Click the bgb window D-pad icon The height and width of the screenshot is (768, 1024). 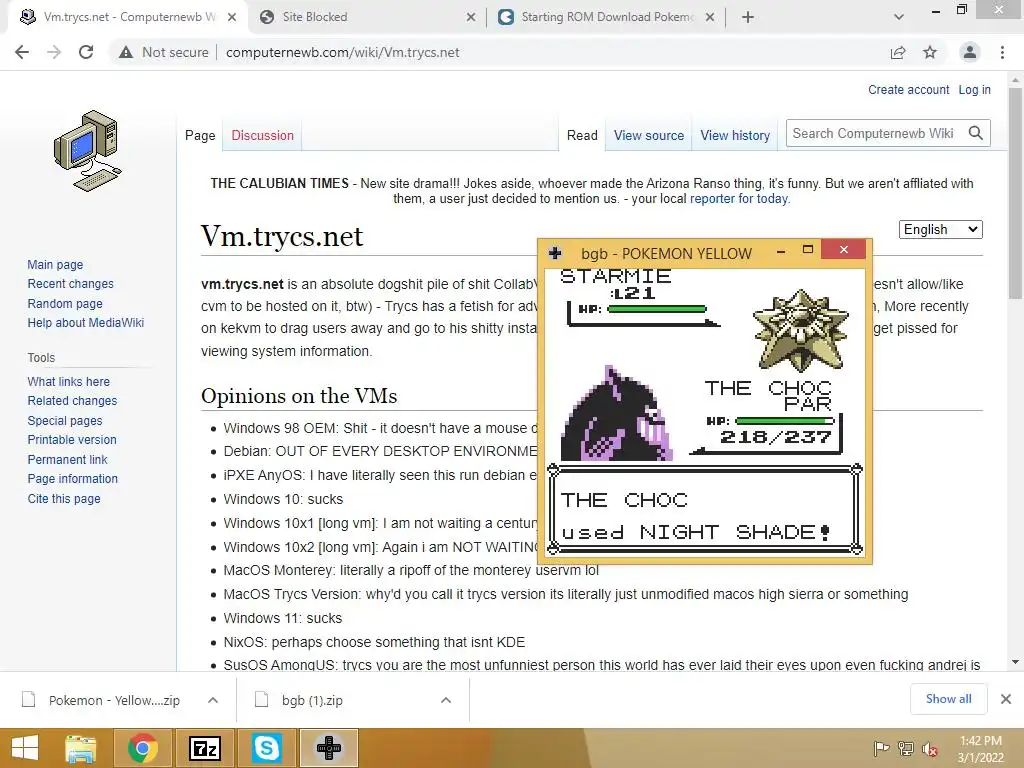pos(555,253)
